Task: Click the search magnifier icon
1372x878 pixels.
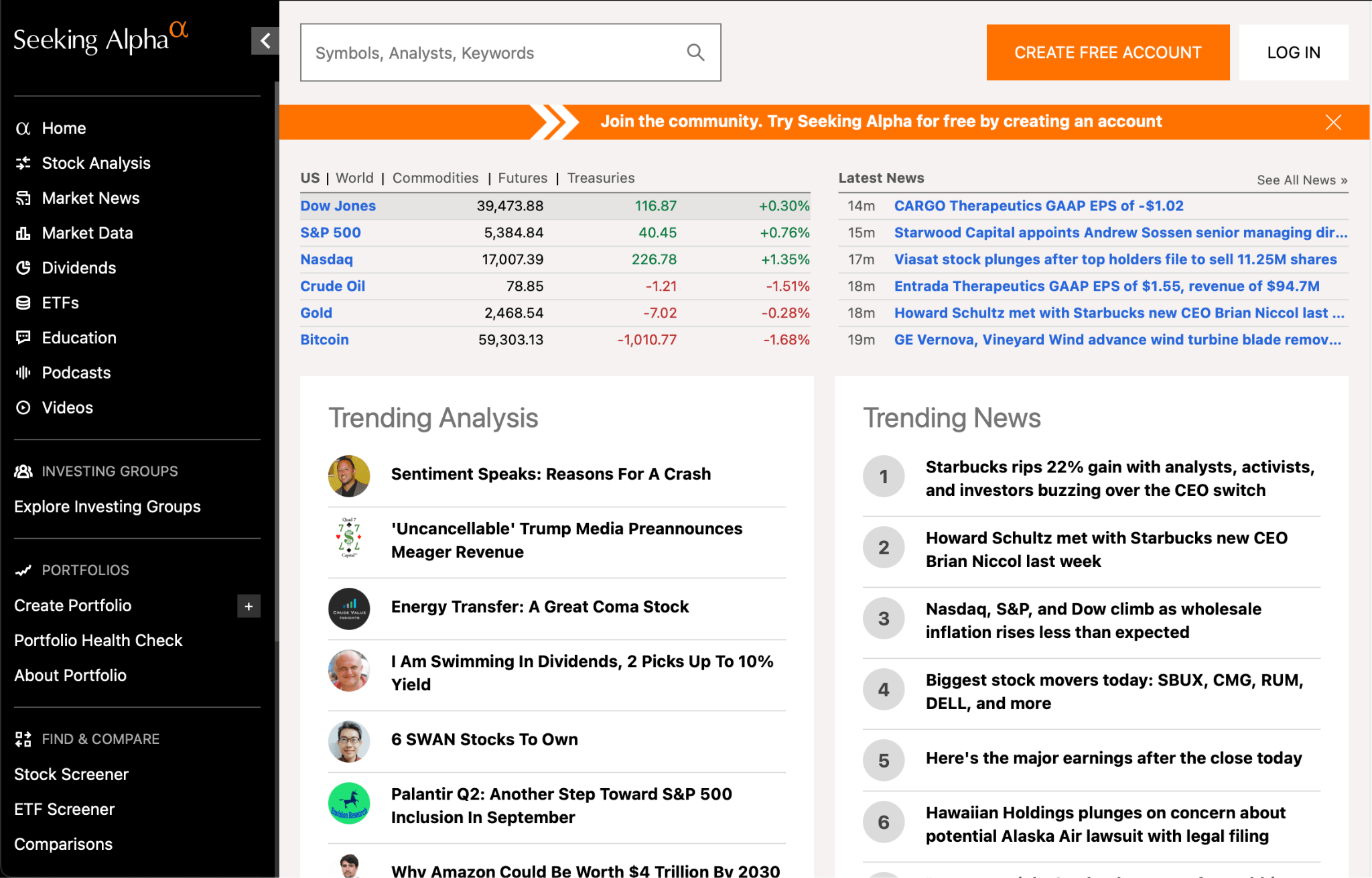Action: (x=695, y=52)
